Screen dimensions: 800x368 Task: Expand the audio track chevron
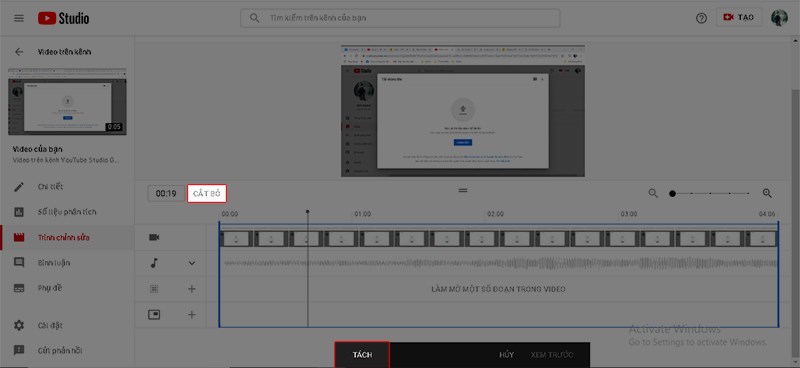point(192,263)
